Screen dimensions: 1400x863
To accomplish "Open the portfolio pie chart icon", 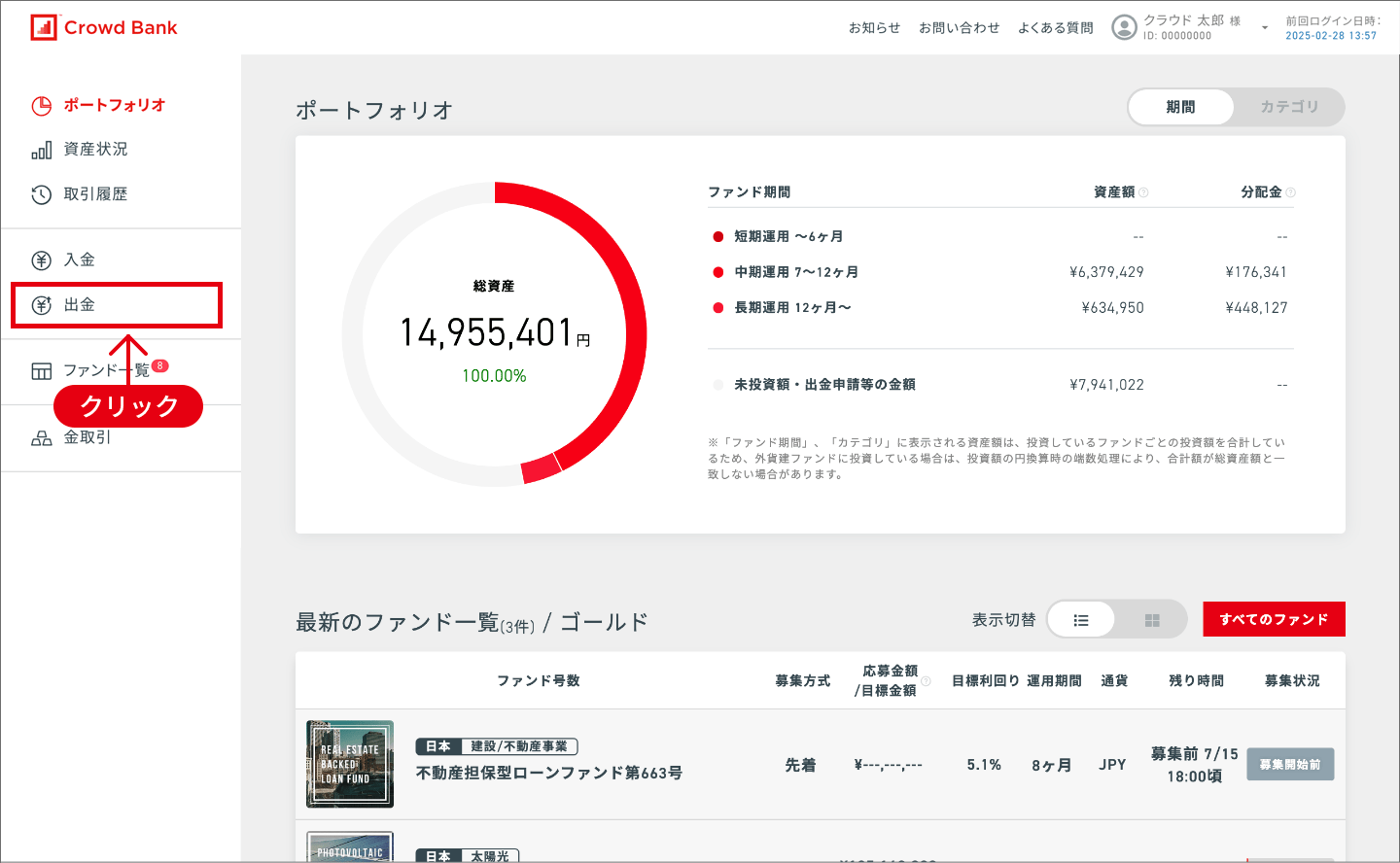I will 42,106.
